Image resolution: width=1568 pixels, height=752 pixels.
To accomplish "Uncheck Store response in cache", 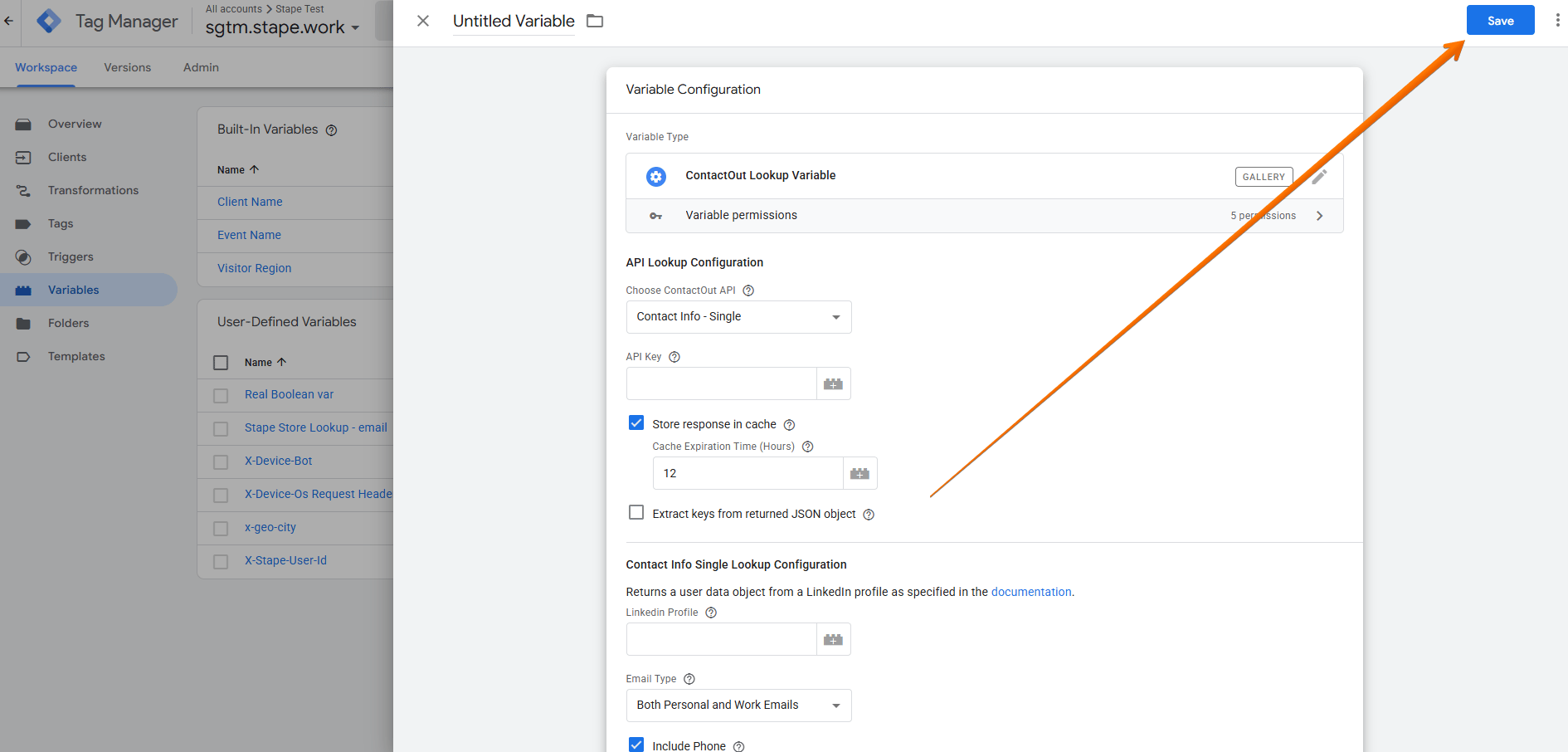I will click(x=636, y=423).
